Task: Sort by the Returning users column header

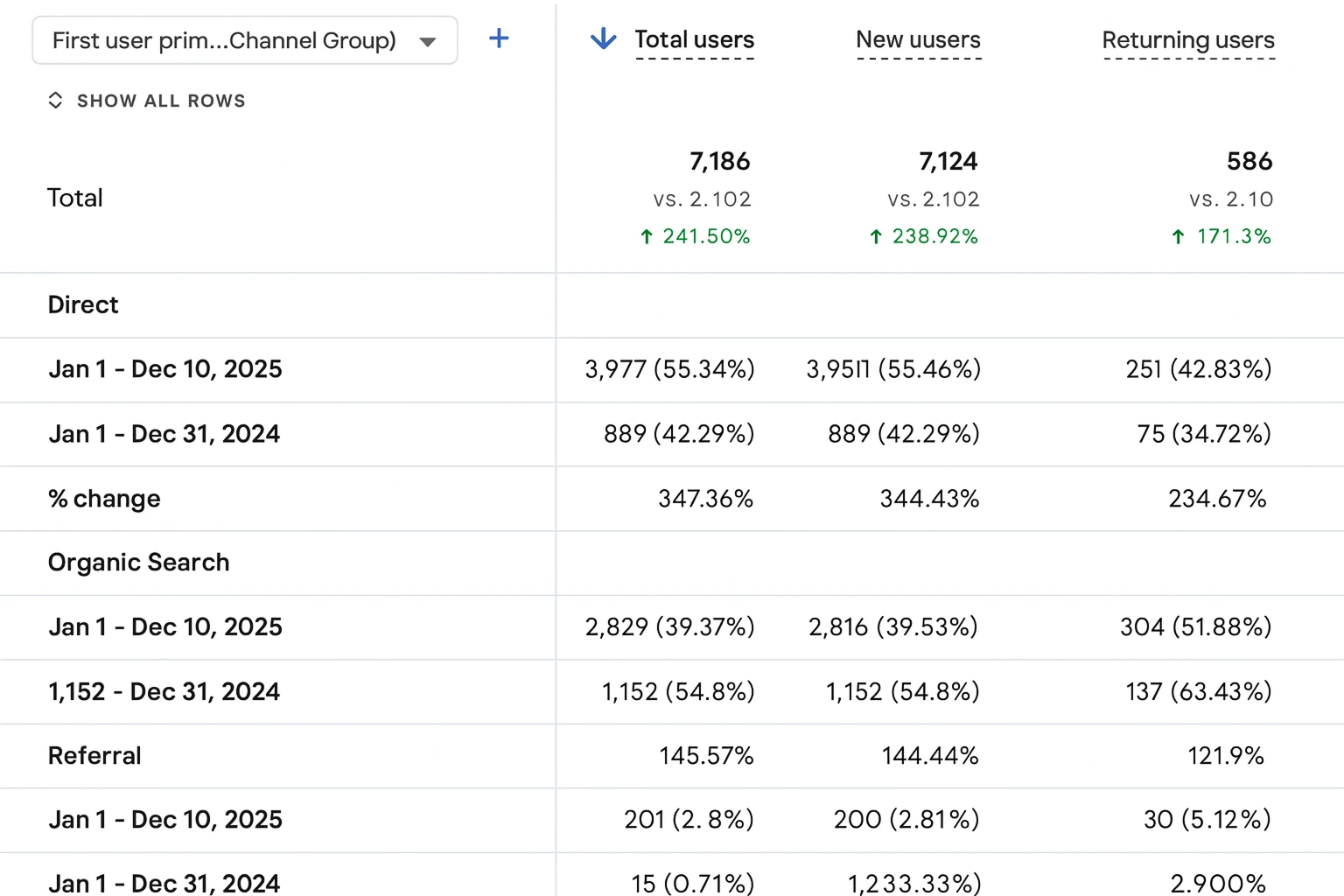Action: (1188, 40)
